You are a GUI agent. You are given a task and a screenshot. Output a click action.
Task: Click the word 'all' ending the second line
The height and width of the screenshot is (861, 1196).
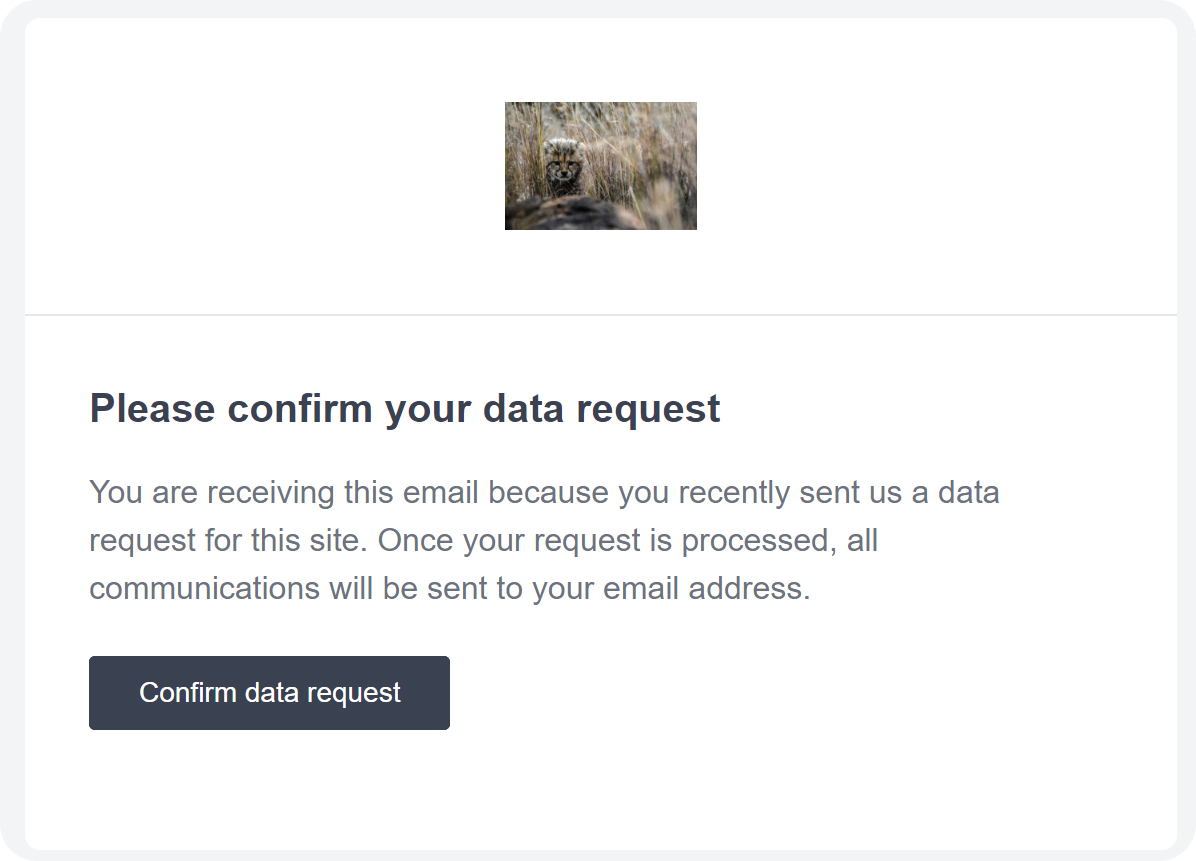(x=862, y=540)
